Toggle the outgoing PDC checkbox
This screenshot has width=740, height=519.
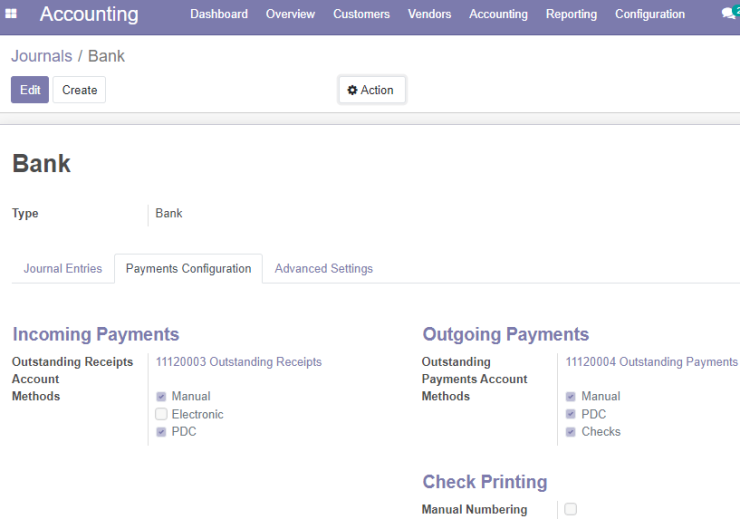pyautogui.click(x=571, y=414)
